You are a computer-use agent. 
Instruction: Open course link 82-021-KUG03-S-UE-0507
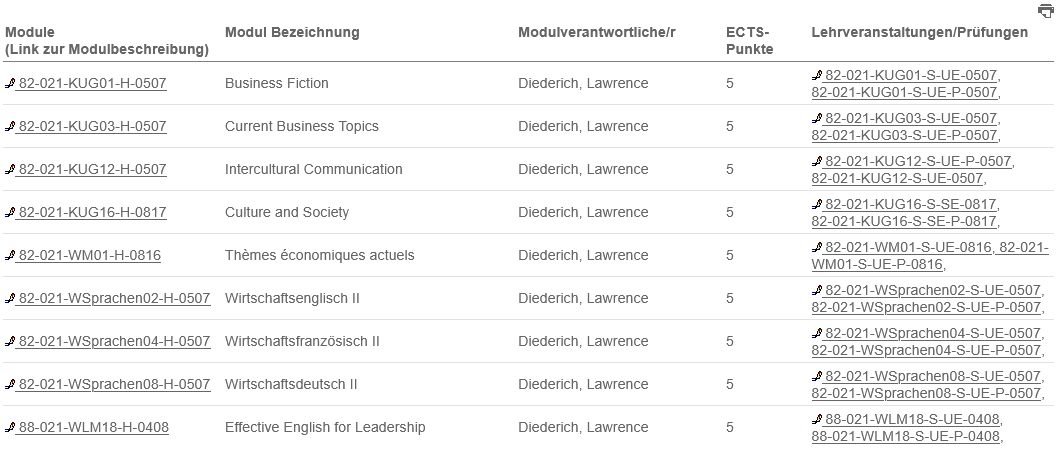pyautogui.click(x=911, y=118)
